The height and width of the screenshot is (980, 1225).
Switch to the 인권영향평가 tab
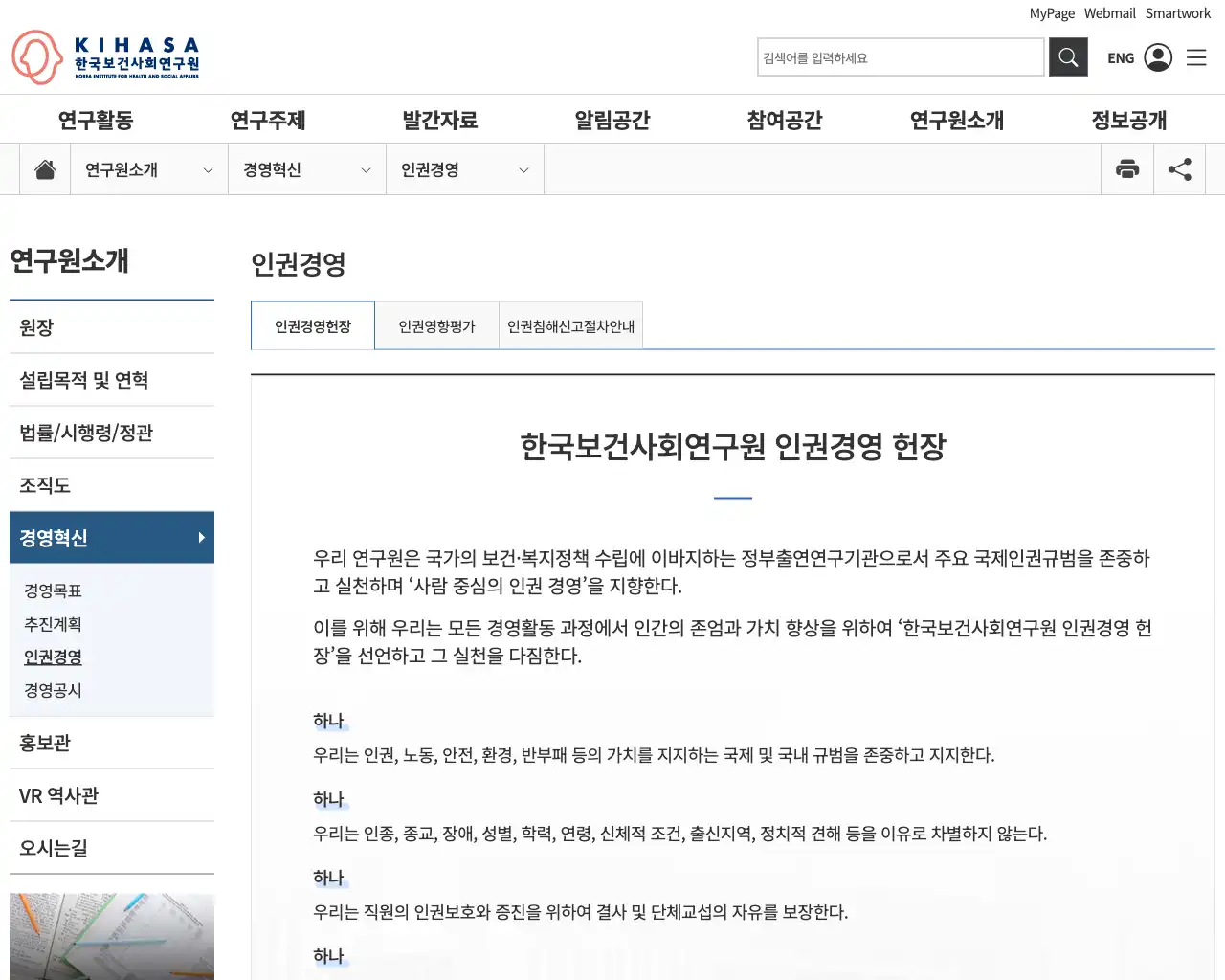pos(436,326)
